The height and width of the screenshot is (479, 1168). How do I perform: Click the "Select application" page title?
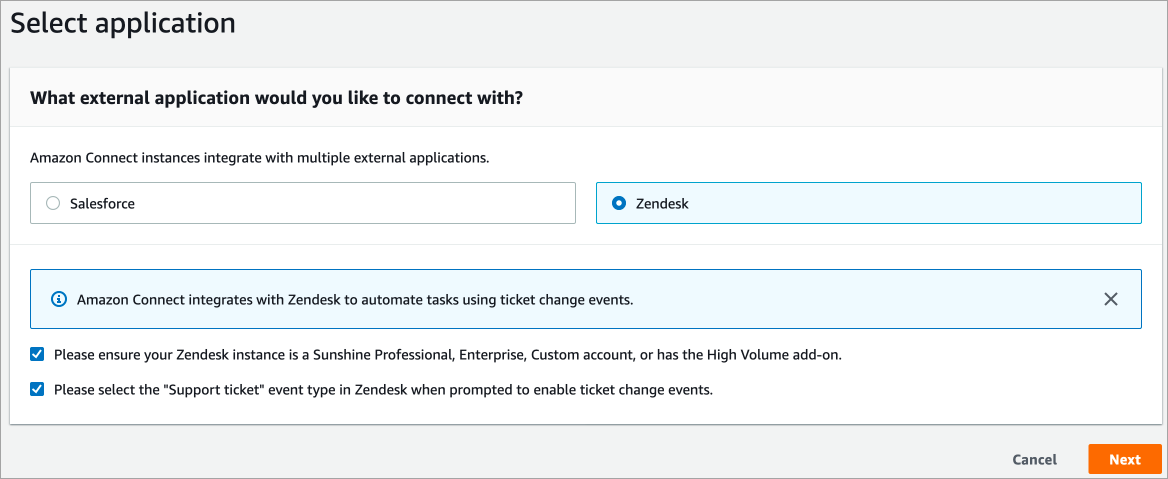click(x=123, y=24)
